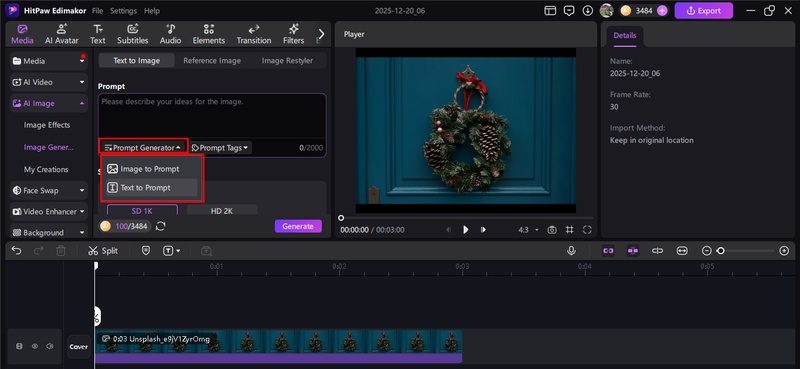
Task: Click the Generate button
Action: (298, 226)
